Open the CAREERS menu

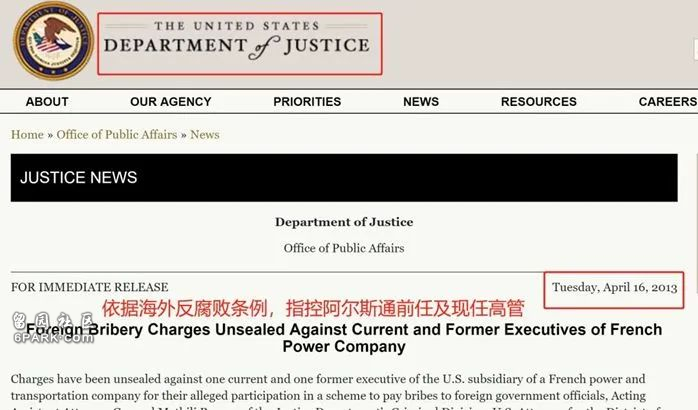(x=668, y=101)
